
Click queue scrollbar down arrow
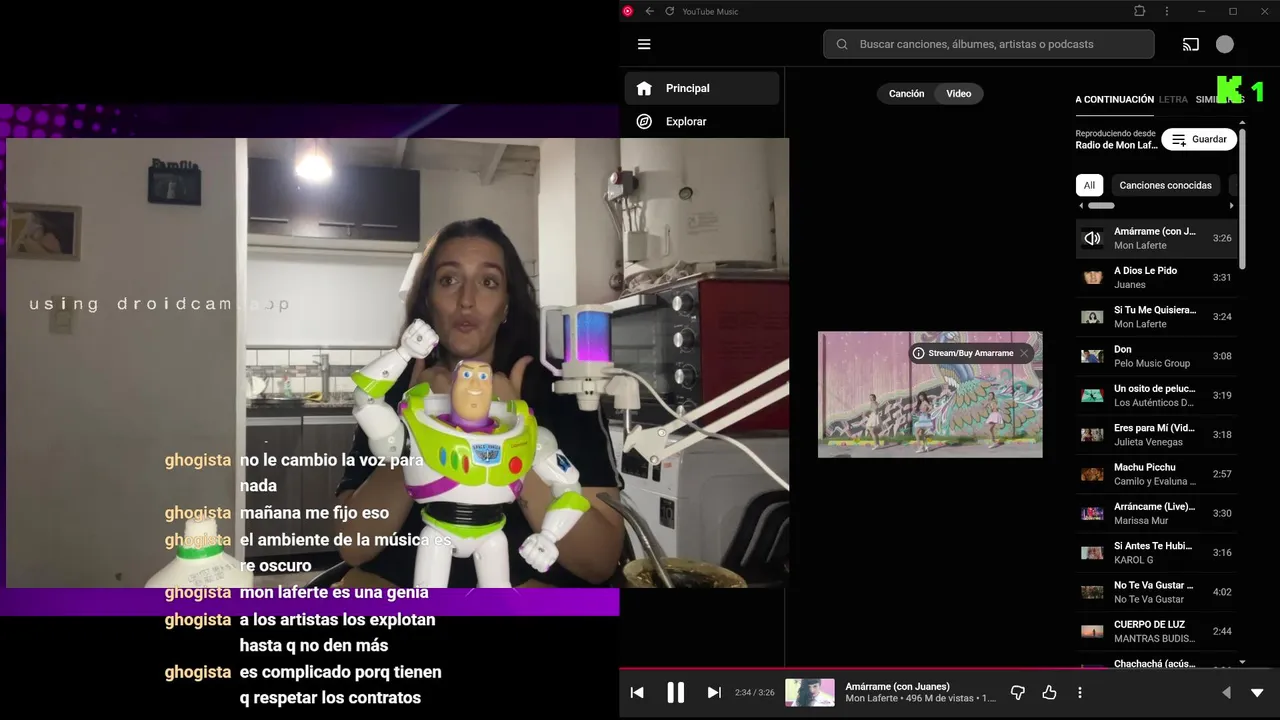point(1242,662)
